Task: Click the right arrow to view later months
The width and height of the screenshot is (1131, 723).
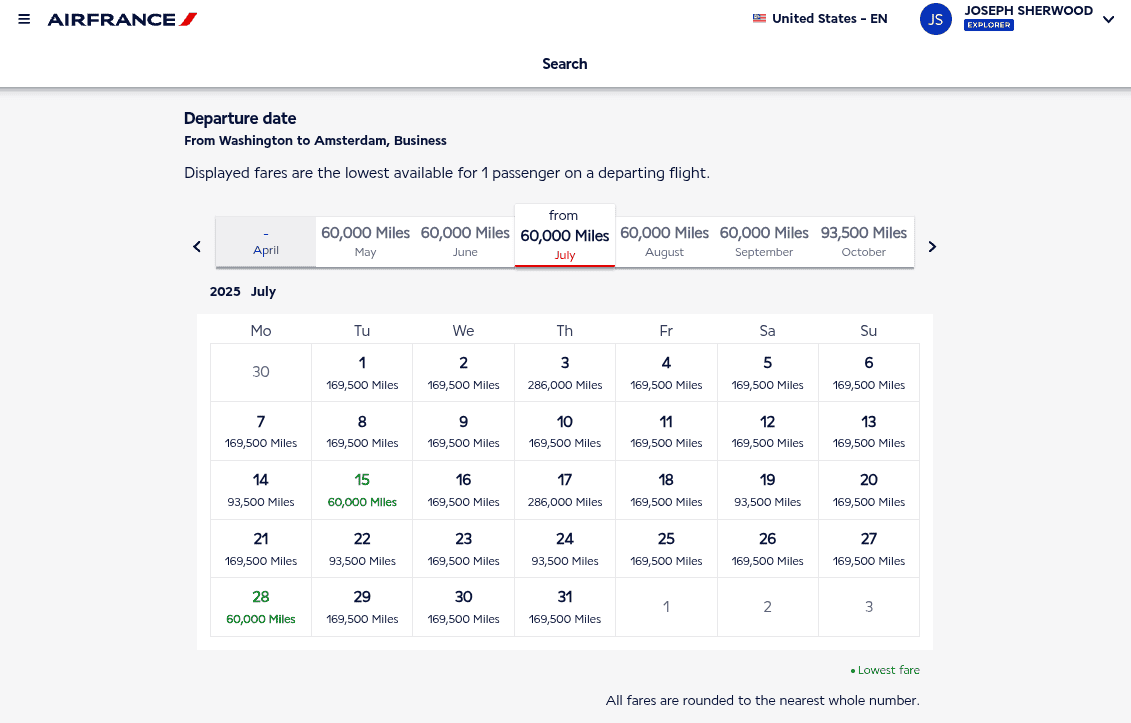Action: 932,246
